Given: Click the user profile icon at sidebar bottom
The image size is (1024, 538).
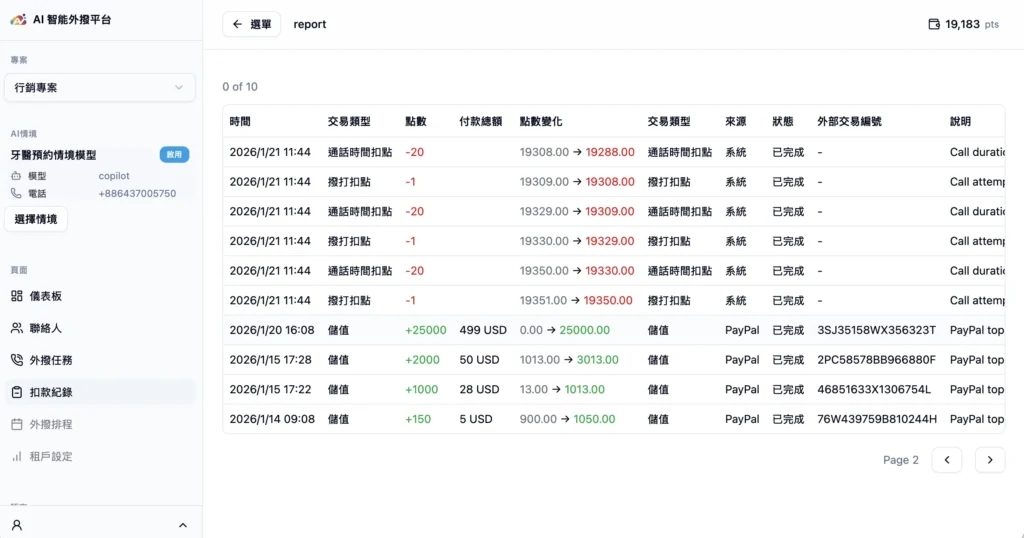Looking at the screenshot, I should 17,525.
